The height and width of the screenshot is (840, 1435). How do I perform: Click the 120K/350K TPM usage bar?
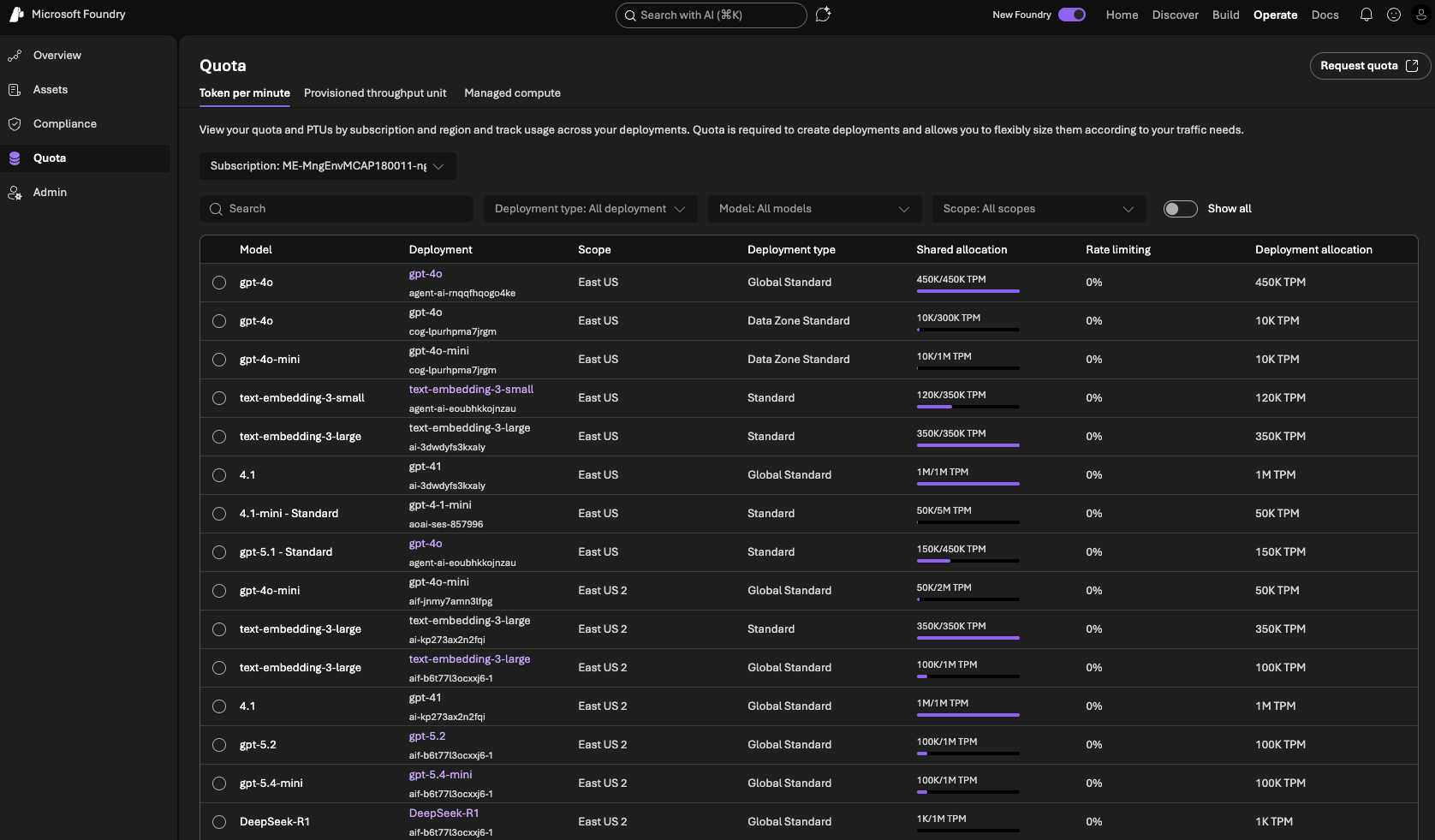968,407
